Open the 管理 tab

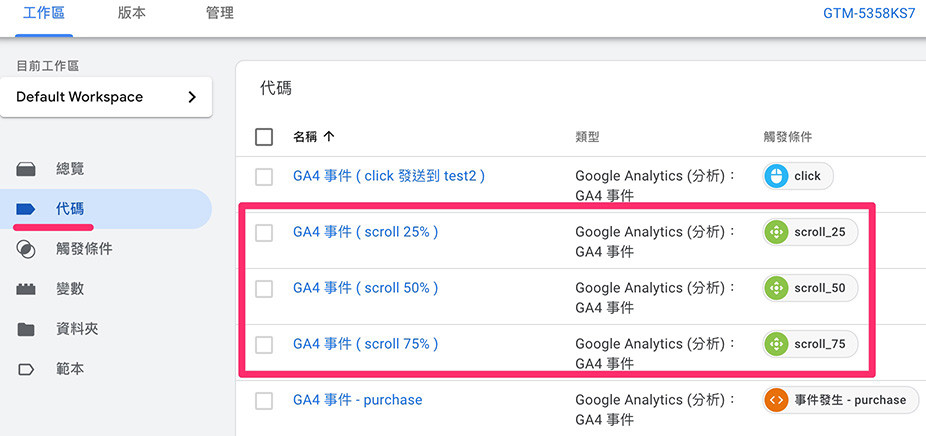[x=219, y=14]
